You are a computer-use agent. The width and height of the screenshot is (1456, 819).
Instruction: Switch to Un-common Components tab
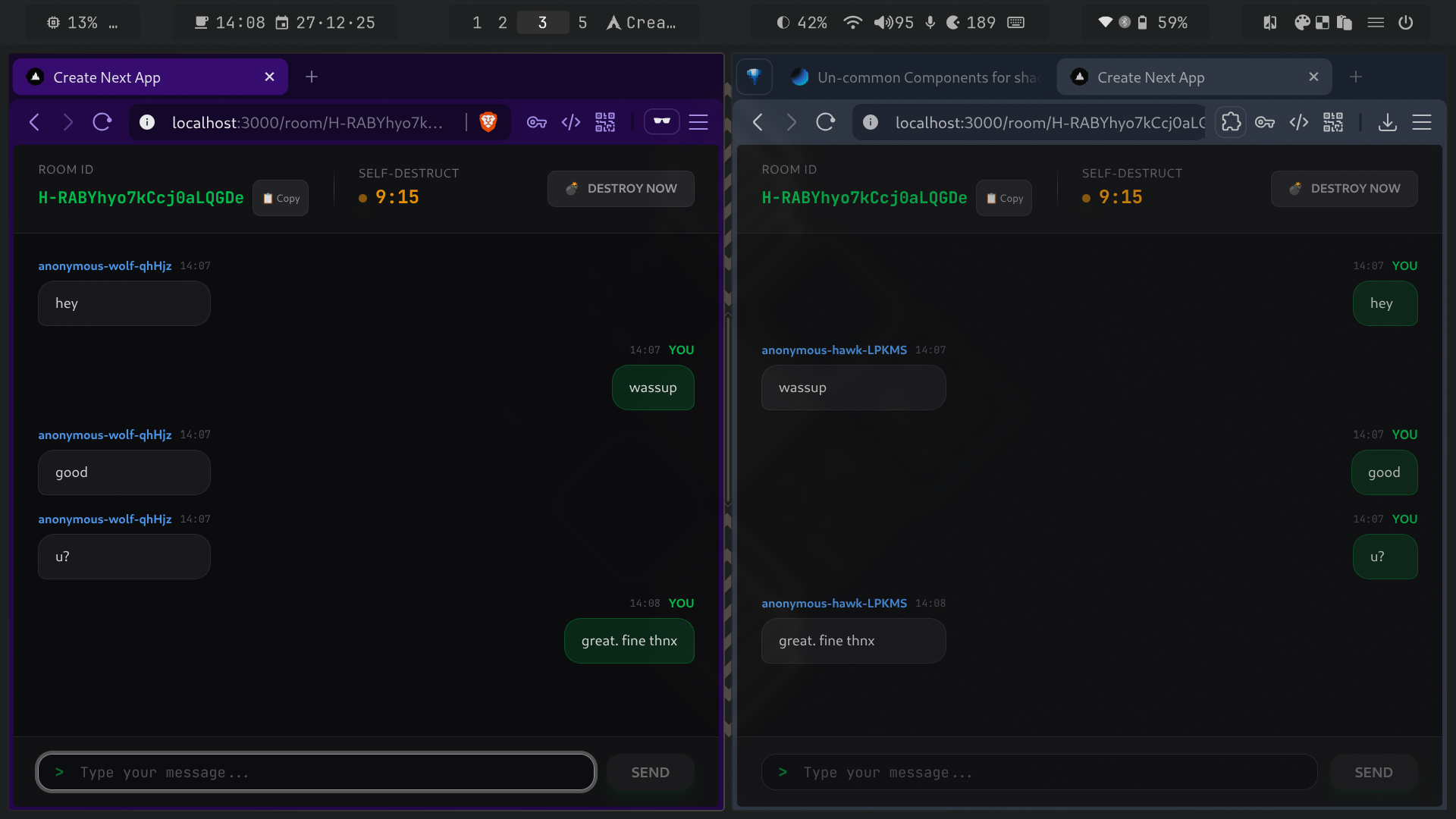click(916, 77)
